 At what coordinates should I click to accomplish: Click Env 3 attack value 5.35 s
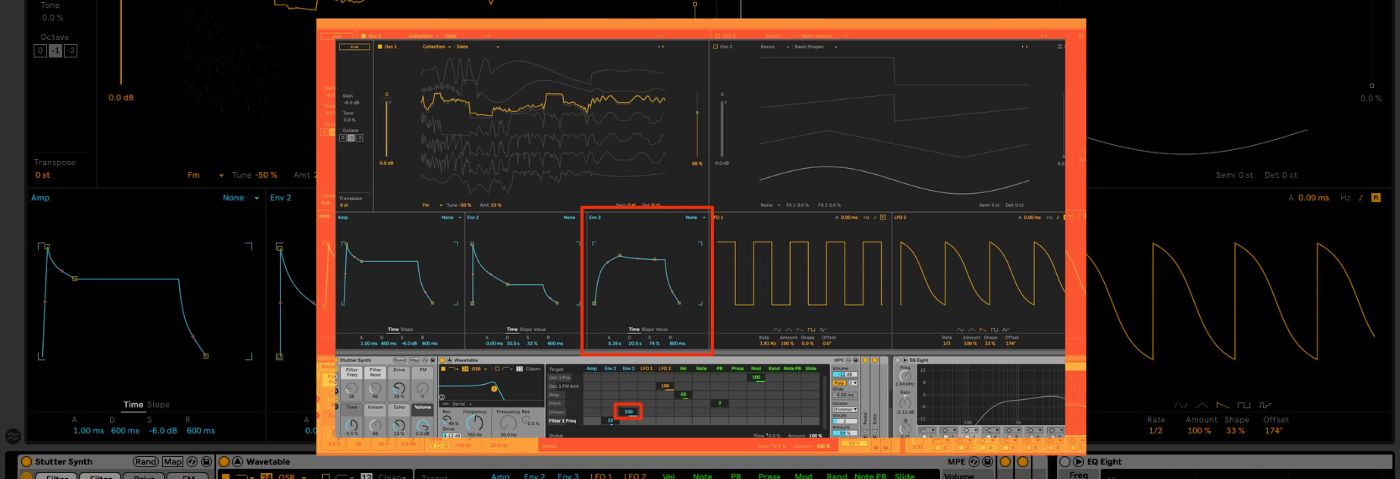tap(615, 343)
